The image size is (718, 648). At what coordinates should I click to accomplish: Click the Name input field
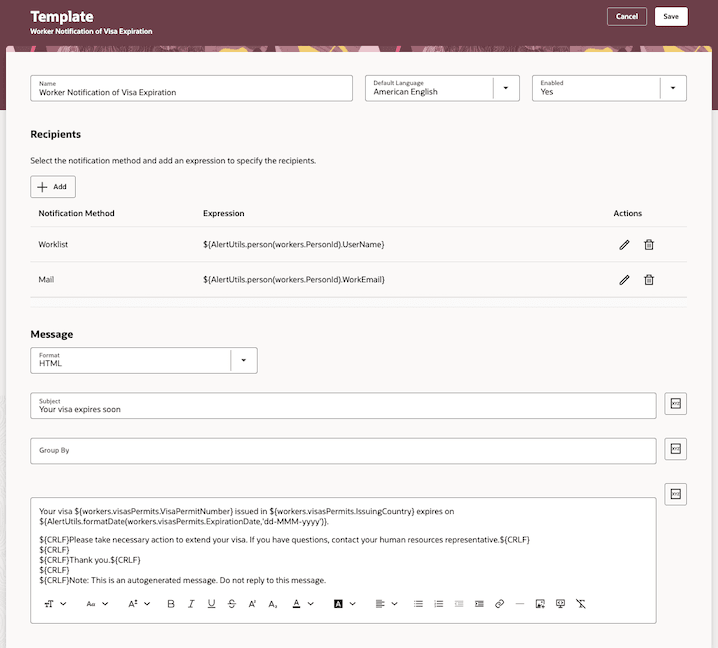(191, 88)
